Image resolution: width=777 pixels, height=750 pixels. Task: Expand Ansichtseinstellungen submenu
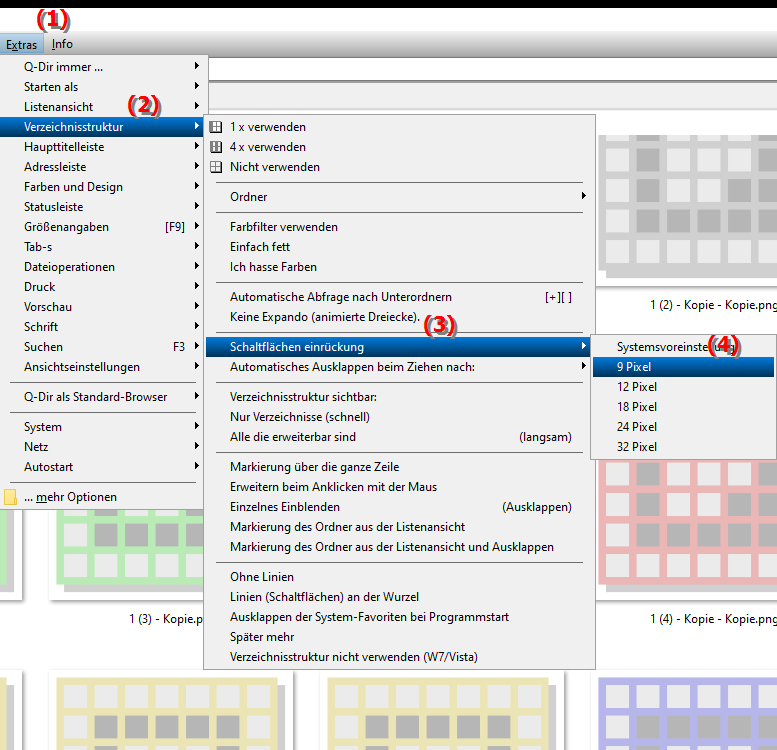[x=102, y=367]
